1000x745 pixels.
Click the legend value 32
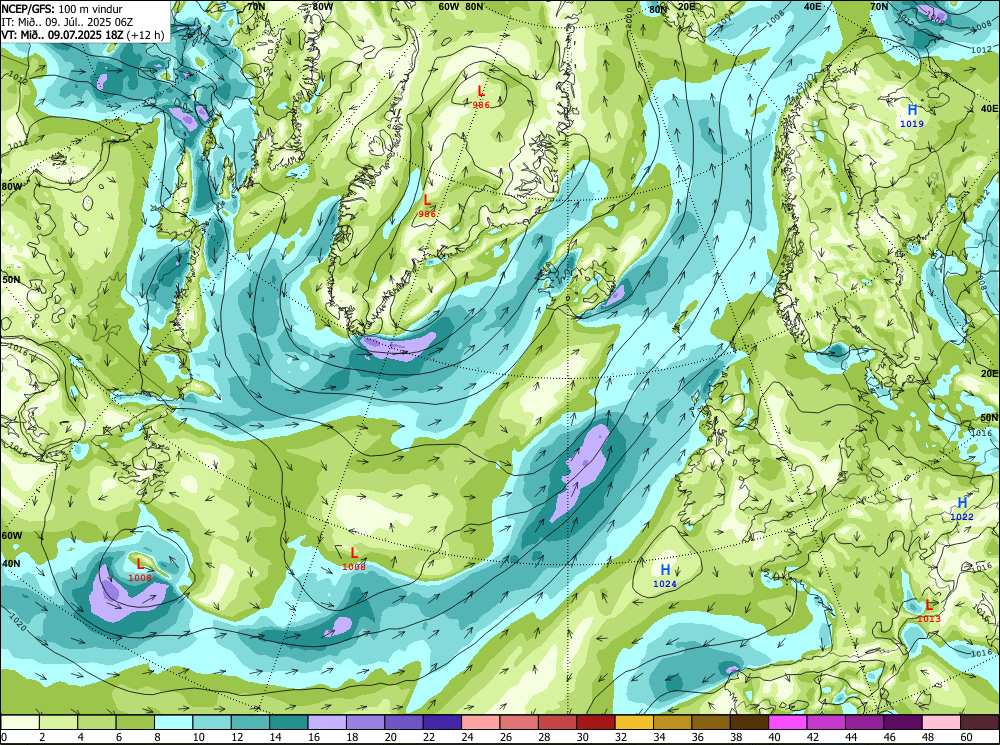pos(620,737)
